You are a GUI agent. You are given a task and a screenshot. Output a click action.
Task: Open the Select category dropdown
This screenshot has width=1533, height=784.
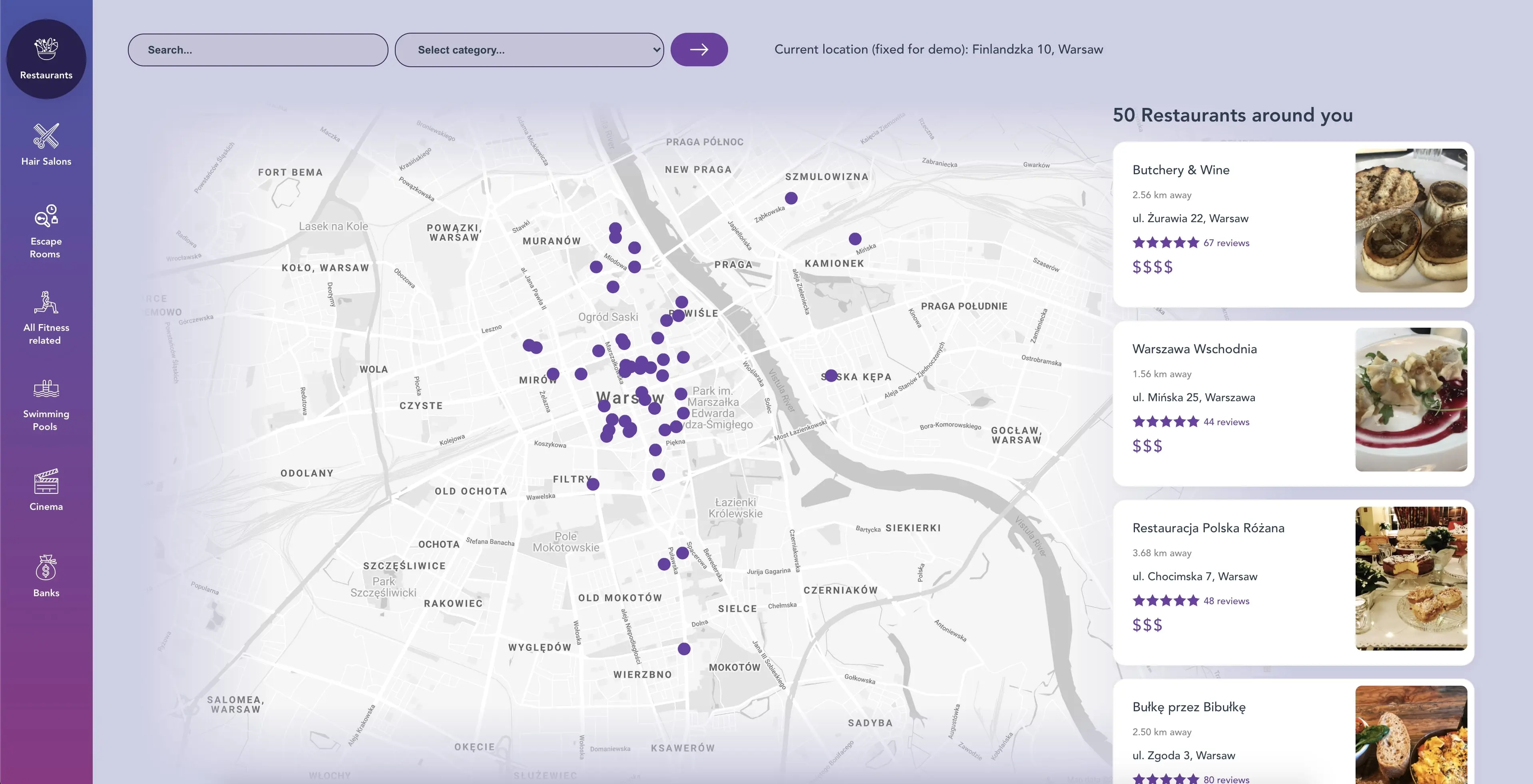pos(528,50)
